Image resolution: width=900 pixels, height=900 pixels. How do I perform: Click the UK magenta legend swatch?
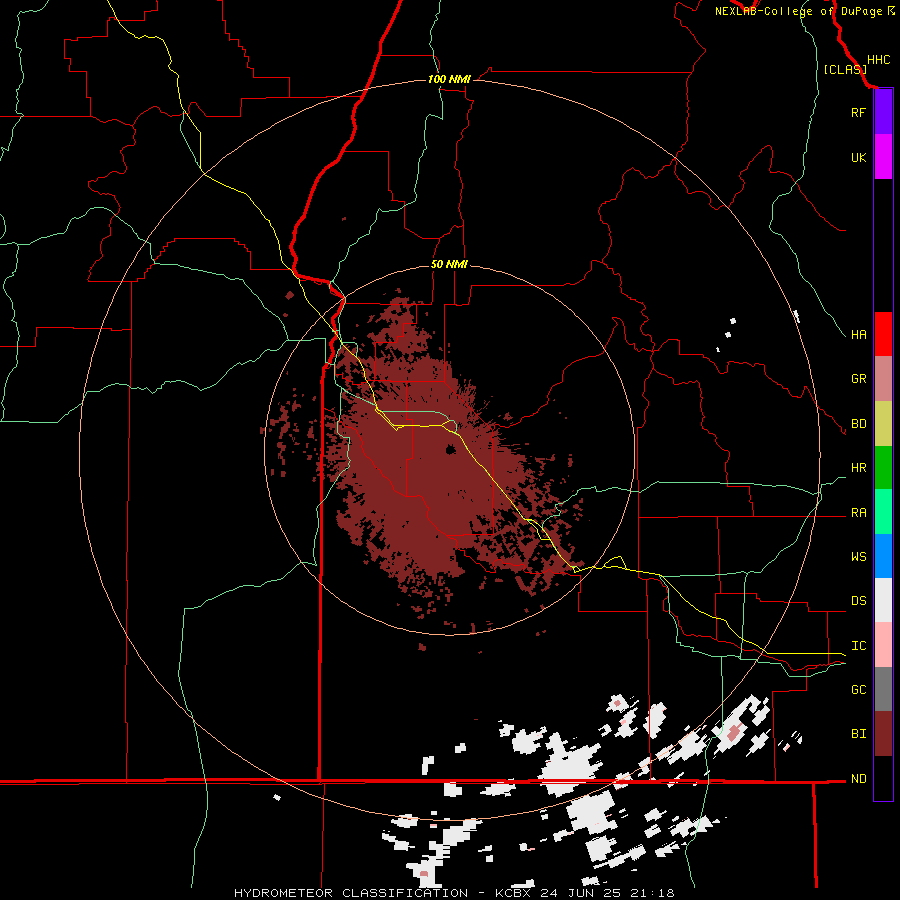[883, 157]
